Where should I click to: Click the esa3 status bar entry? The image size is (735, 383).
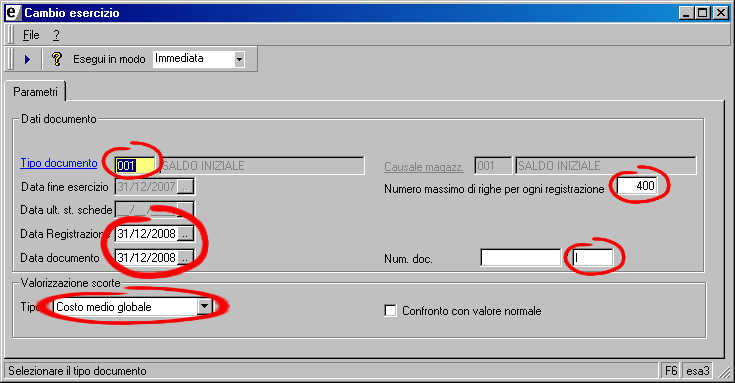pyautogui.click(x=698, y=371)
